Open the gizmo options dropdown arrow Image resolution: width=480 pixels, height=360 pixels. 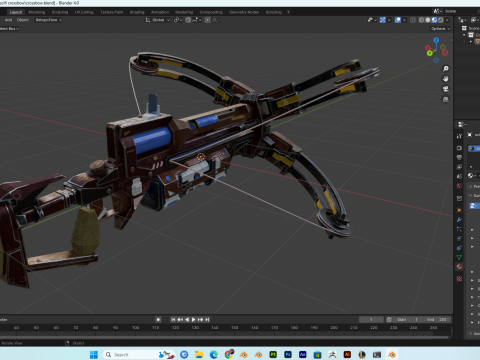tap(389, 20)
